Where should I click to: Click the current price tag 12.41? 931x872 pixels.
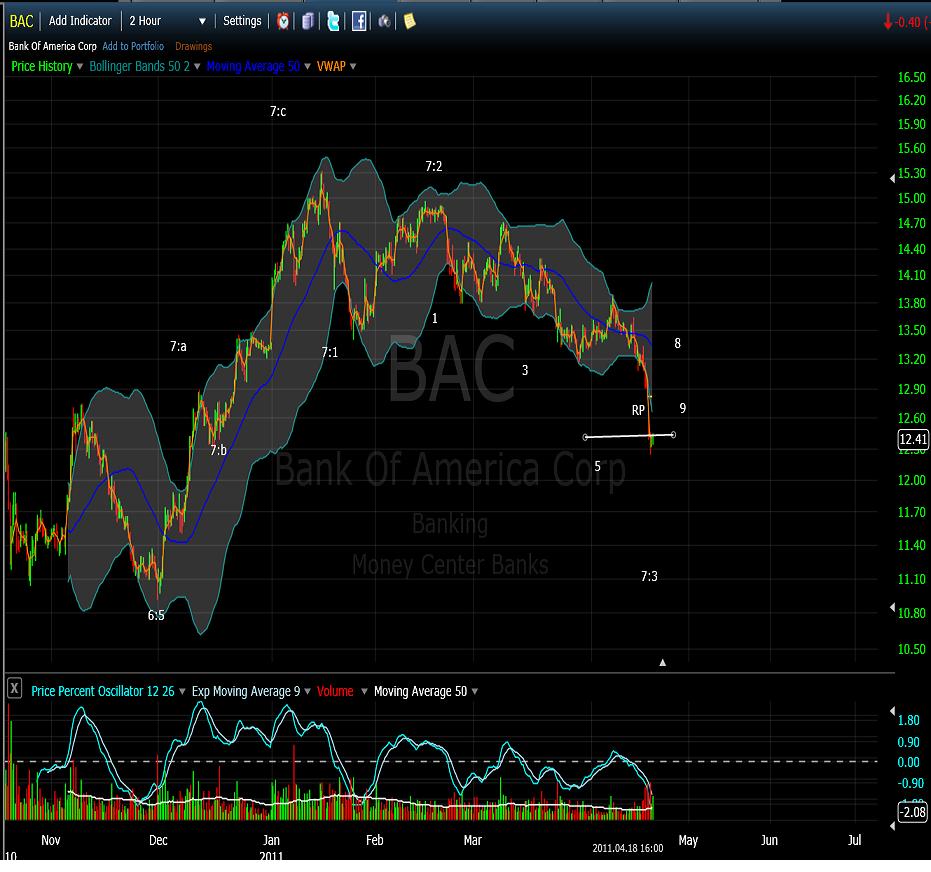913,439
